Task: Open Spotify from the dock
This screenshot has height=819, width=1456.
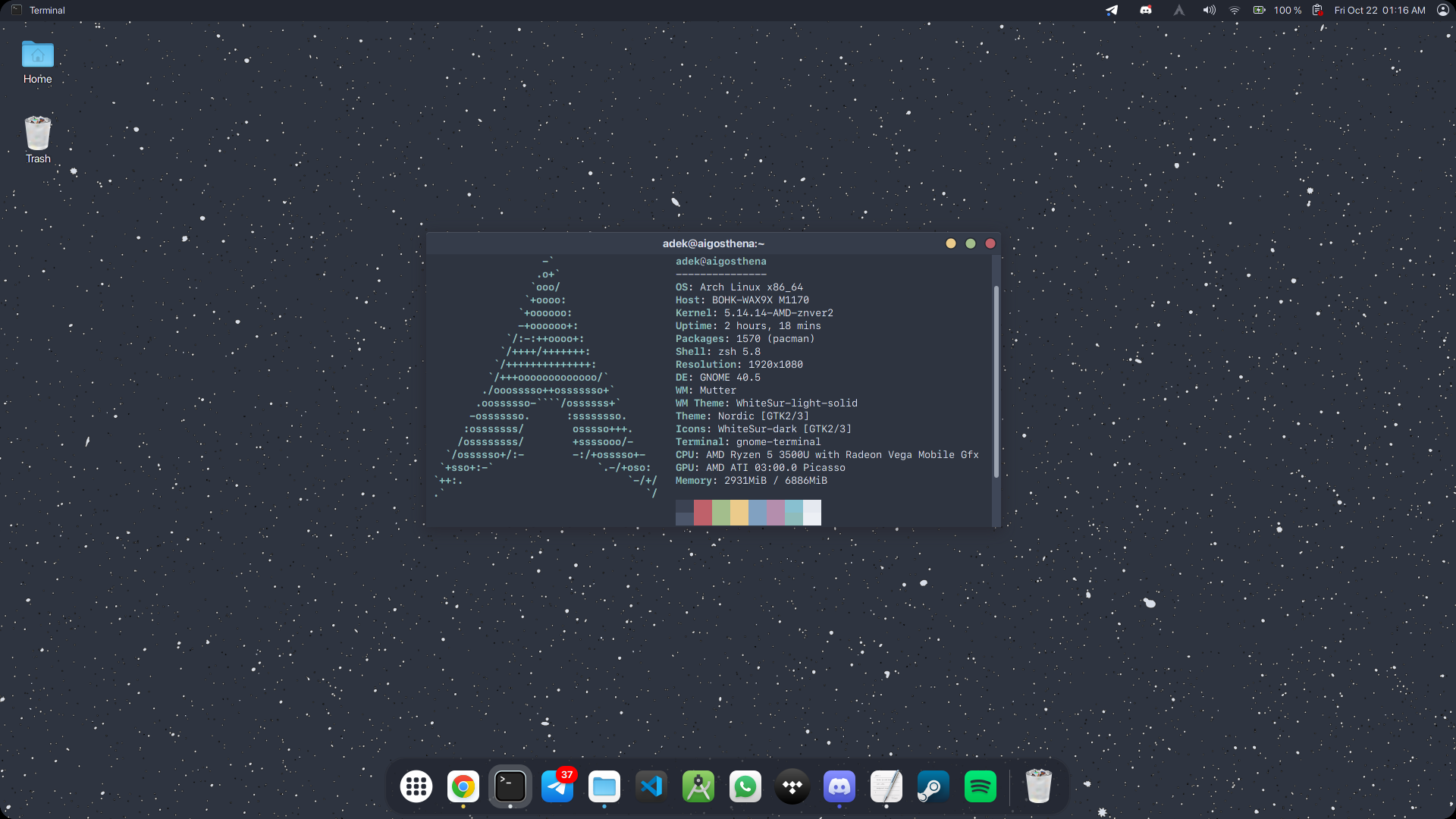Action: pyautogui.click(x=980, y=786)
